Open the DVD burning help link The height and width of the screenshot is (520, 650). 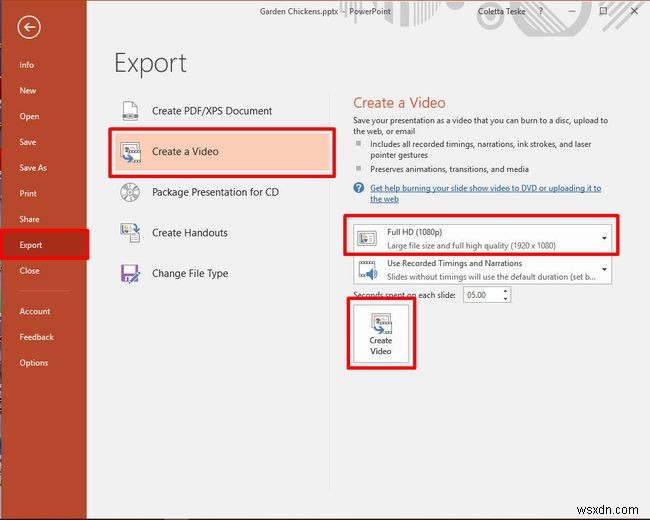[485, 193]
